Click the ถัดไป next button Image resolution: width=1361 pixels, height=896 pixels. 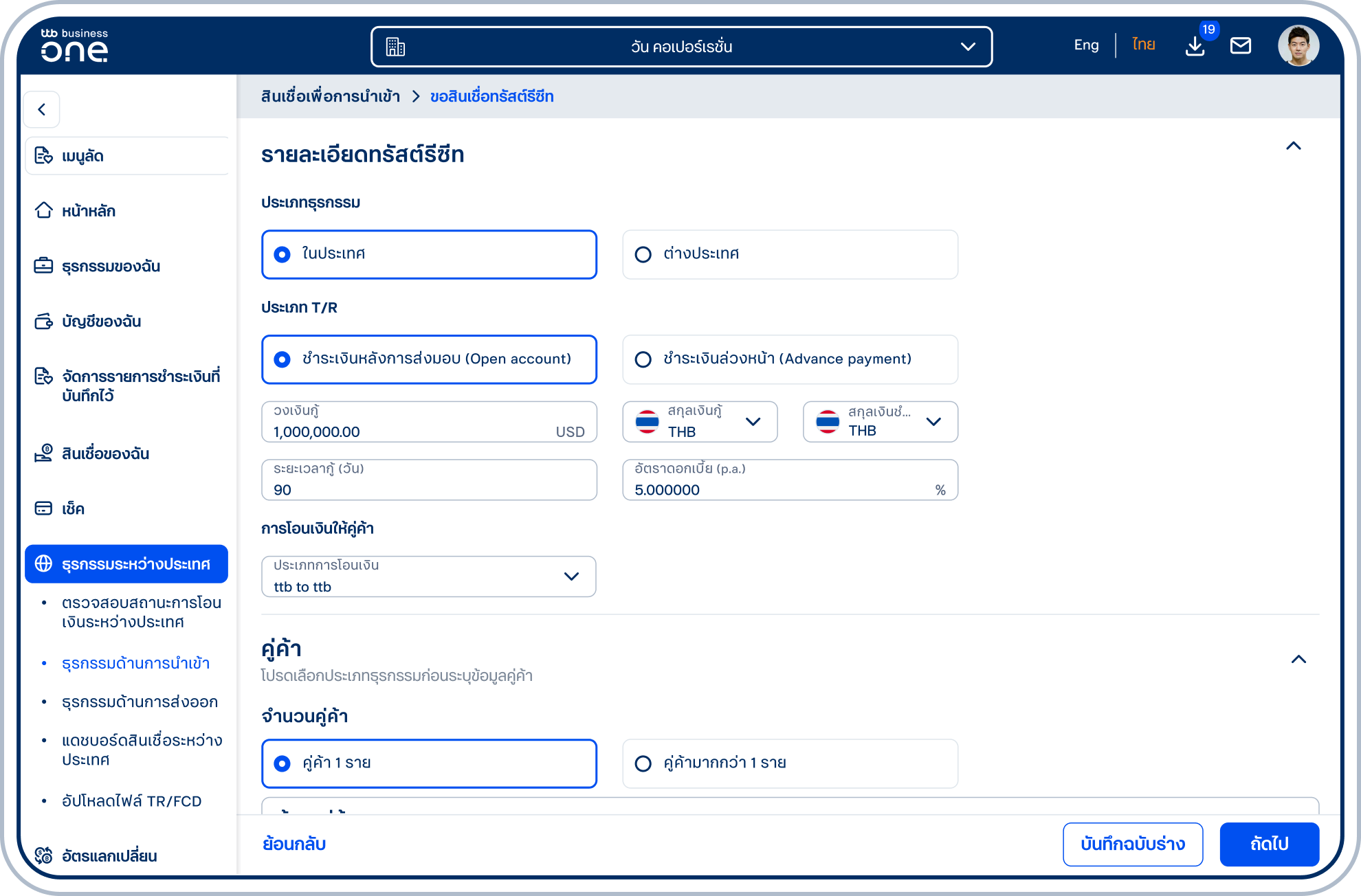click(x=1269, y=844)
